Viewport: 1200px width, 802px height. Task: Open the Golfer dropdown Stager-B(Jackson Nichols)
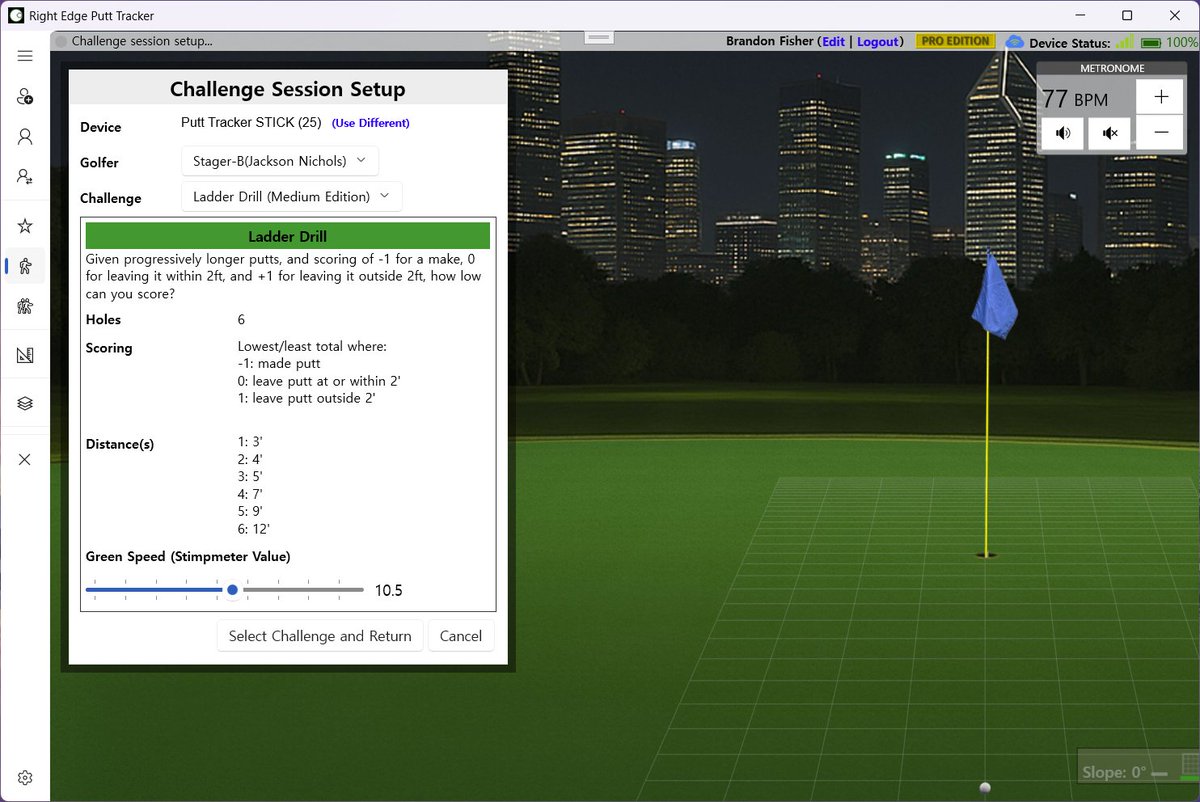(x=280, y=161)
